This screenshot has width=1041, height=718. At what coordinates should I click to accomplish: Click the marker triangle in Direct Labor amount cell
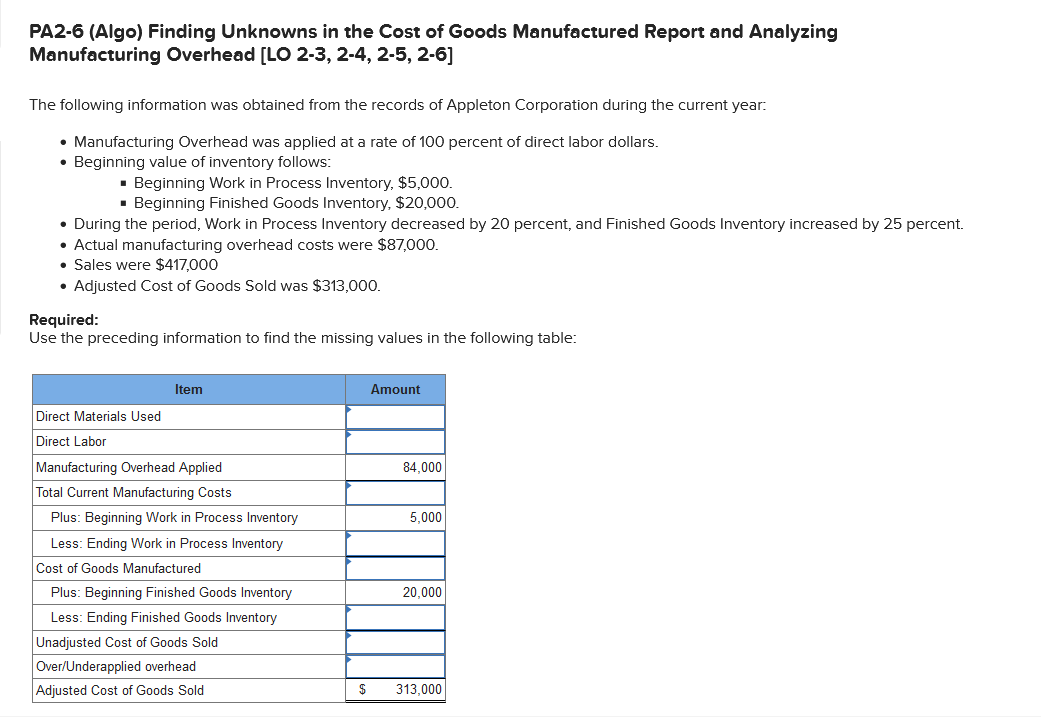tap(348, 434)
